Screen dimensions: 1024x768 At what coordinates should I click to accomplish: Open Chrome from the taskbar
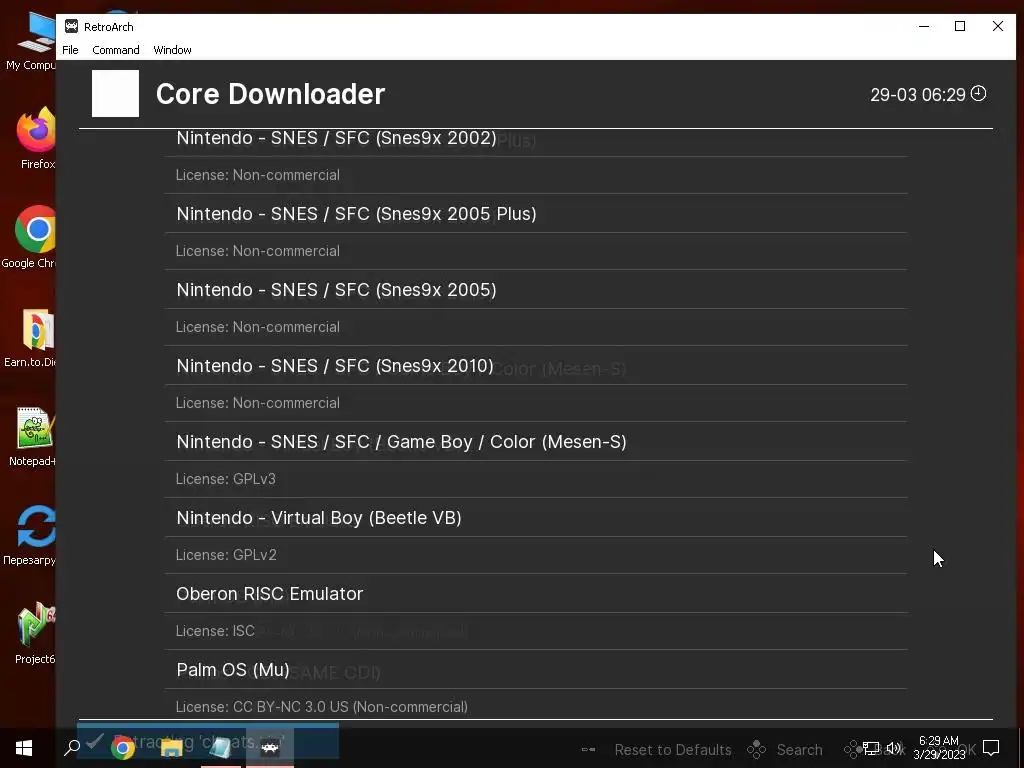tap(122, 748)
